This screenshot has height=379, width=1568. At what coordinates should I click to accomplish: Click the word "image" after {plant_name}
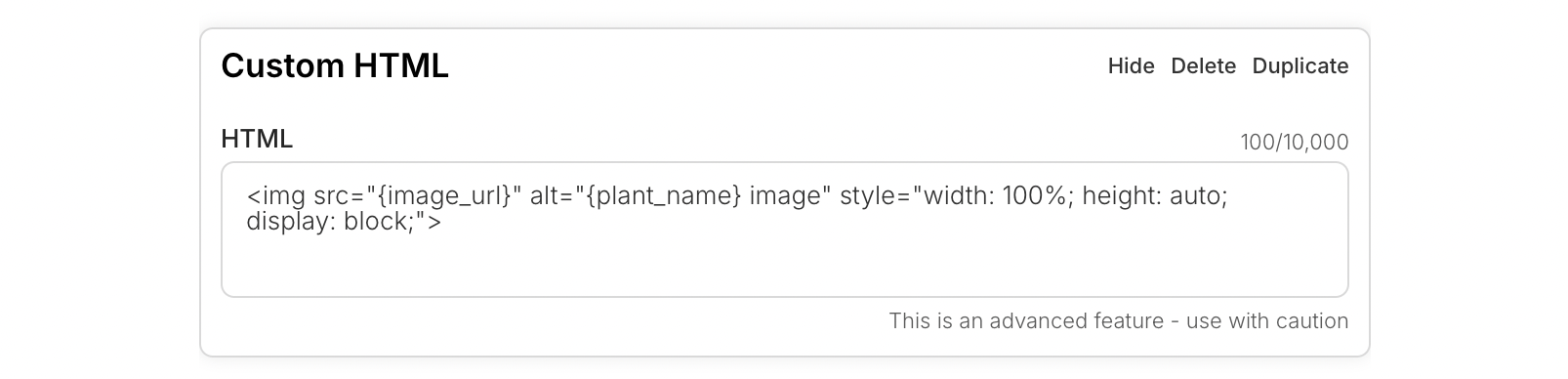786,195
